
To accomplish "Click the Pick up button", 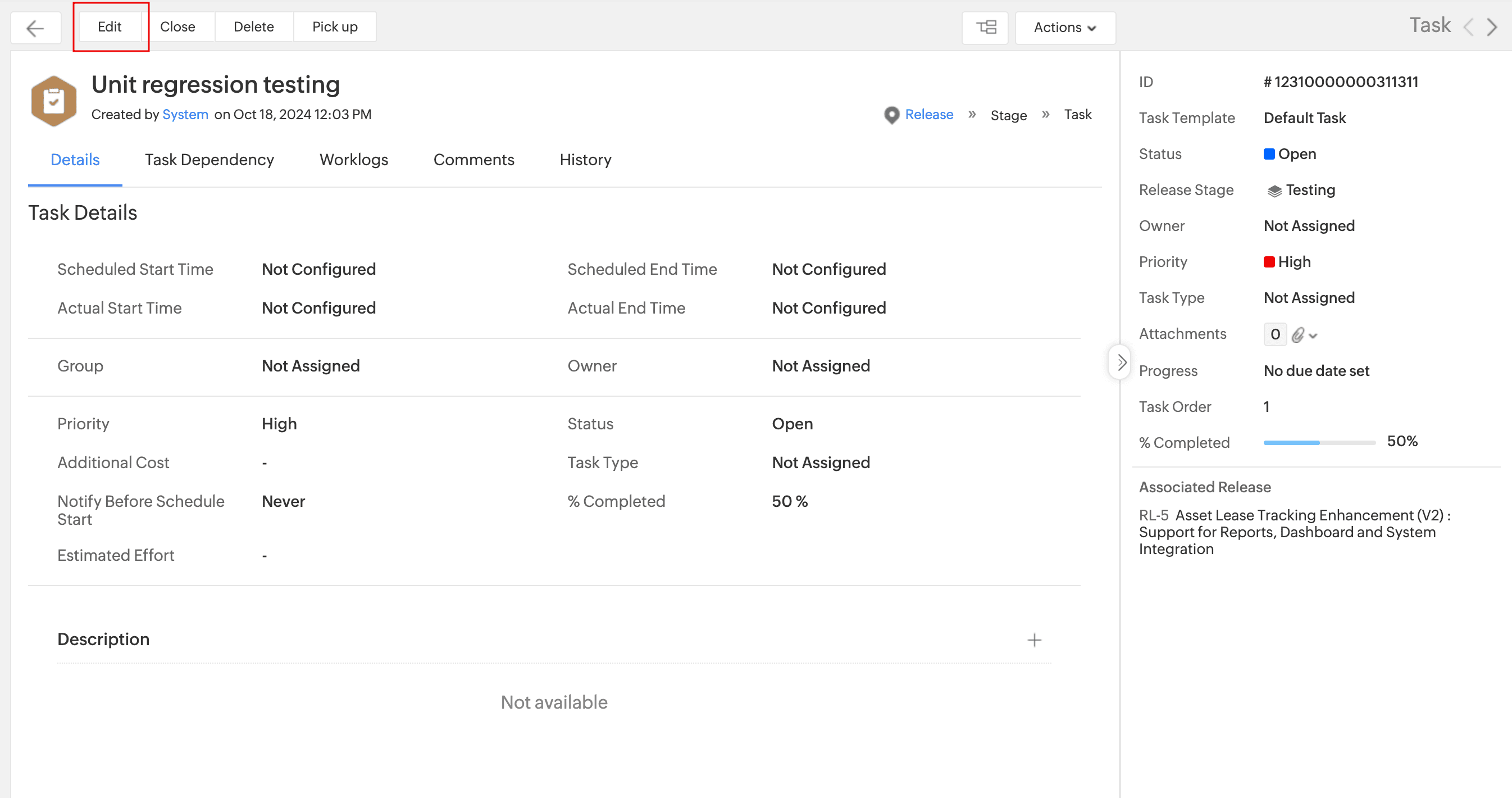I will coord(335,27).
